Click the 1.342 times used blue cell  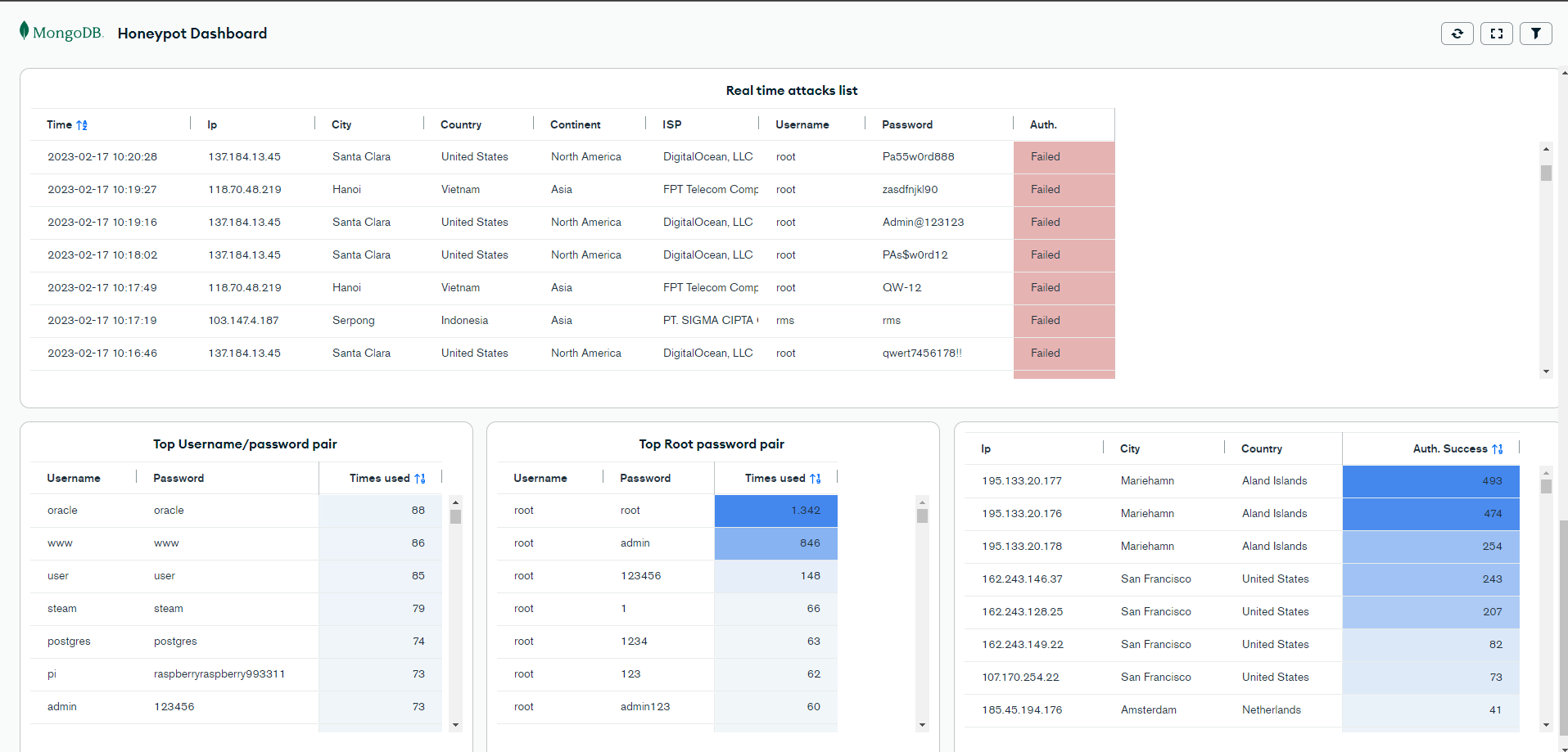point(775,511)
